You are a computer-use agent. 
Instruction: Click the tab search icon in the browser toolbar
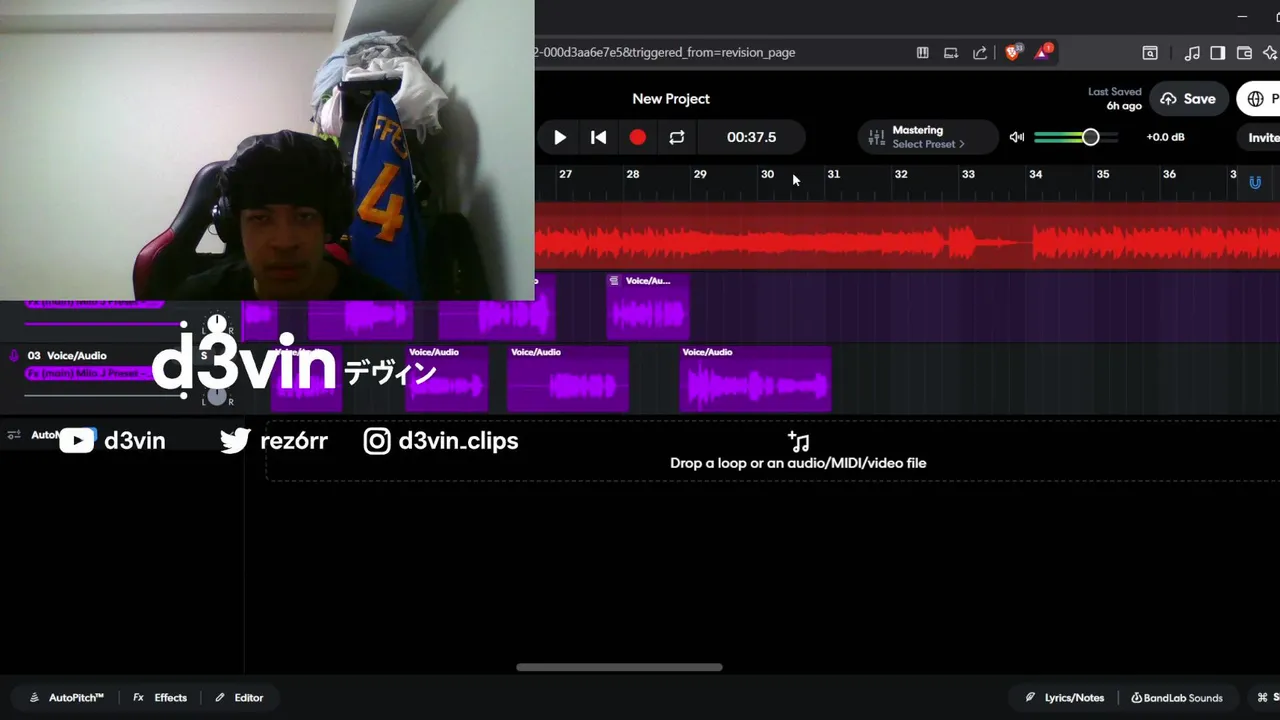pyautogui.click(x=1150, y=53)
